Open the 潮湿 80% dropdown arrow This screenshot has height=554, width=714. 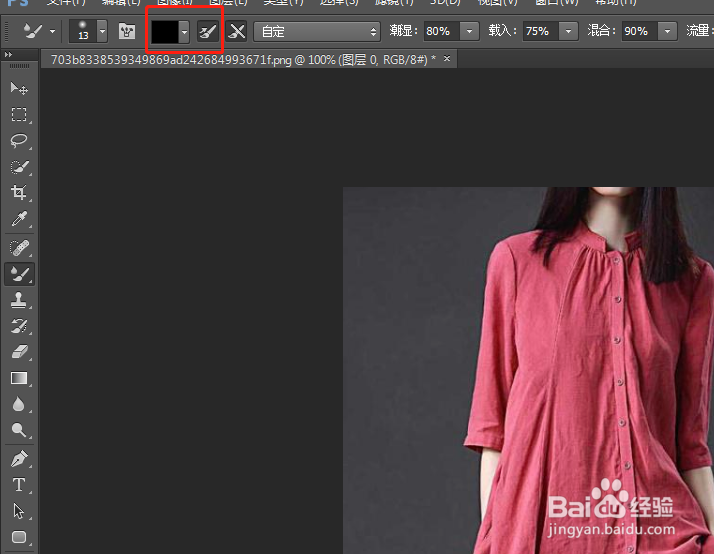pos(469,31)
